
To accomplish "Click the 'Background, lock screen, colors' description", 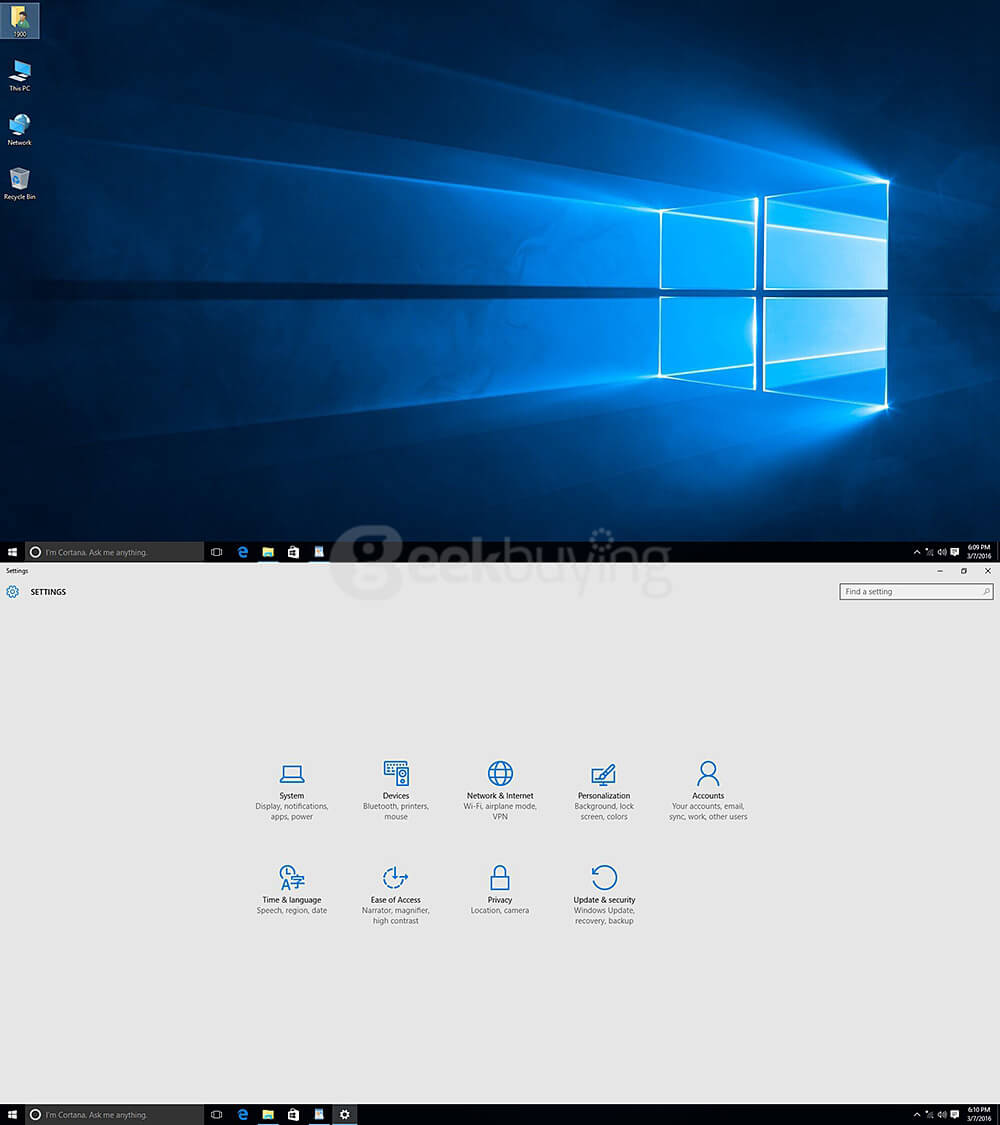I will click(604, 811).
